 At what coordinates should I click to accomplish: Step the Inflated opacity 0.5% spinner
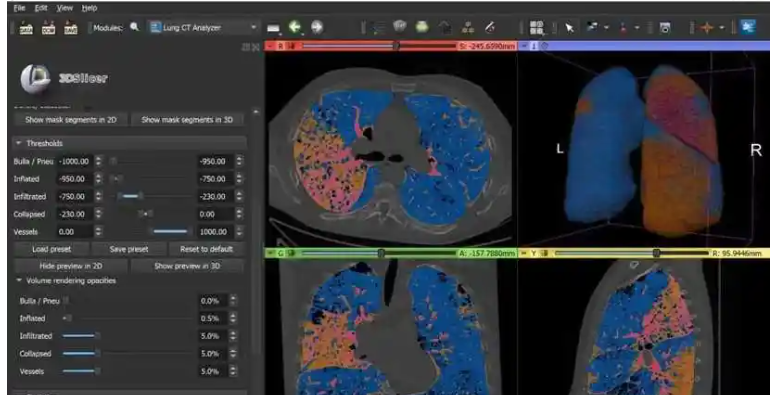(233, 319)
